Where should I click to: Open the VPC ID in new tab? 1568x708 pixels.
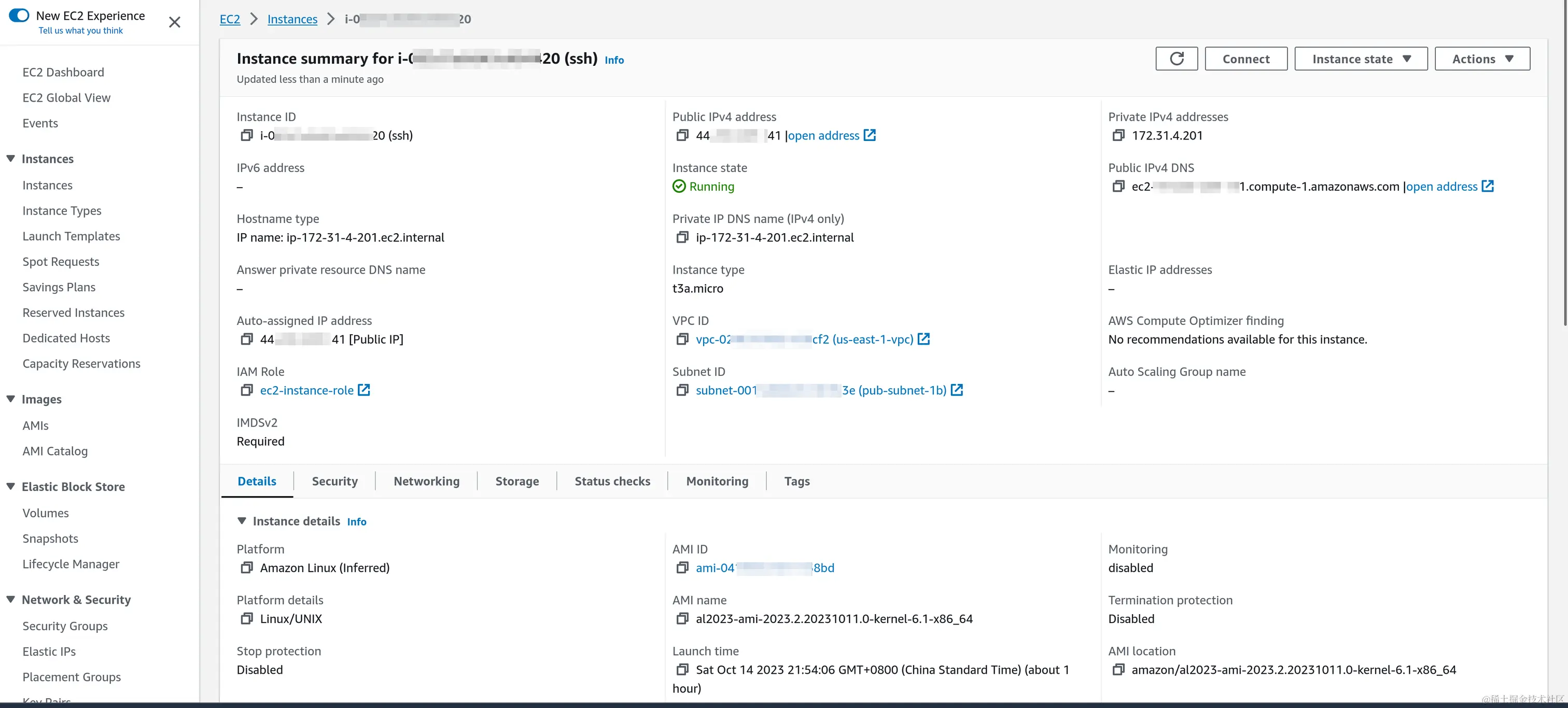[x=924, y=339]
